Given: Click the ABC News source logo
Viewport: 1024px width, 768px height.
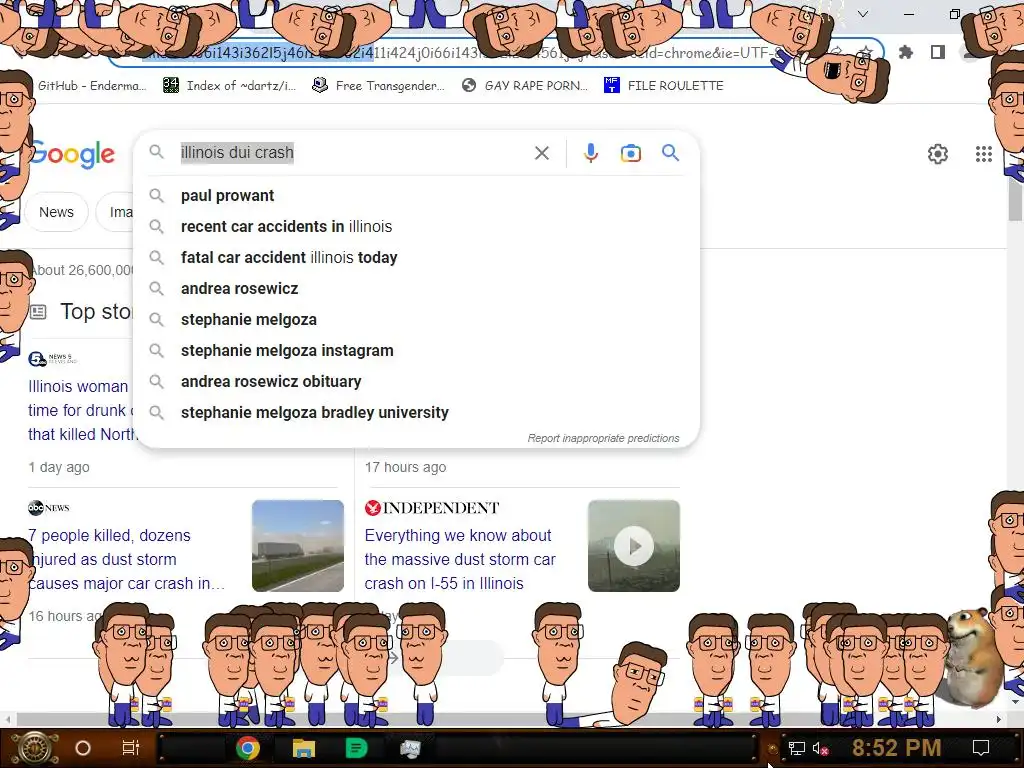Looking at the screenshot, I should 48,507.
